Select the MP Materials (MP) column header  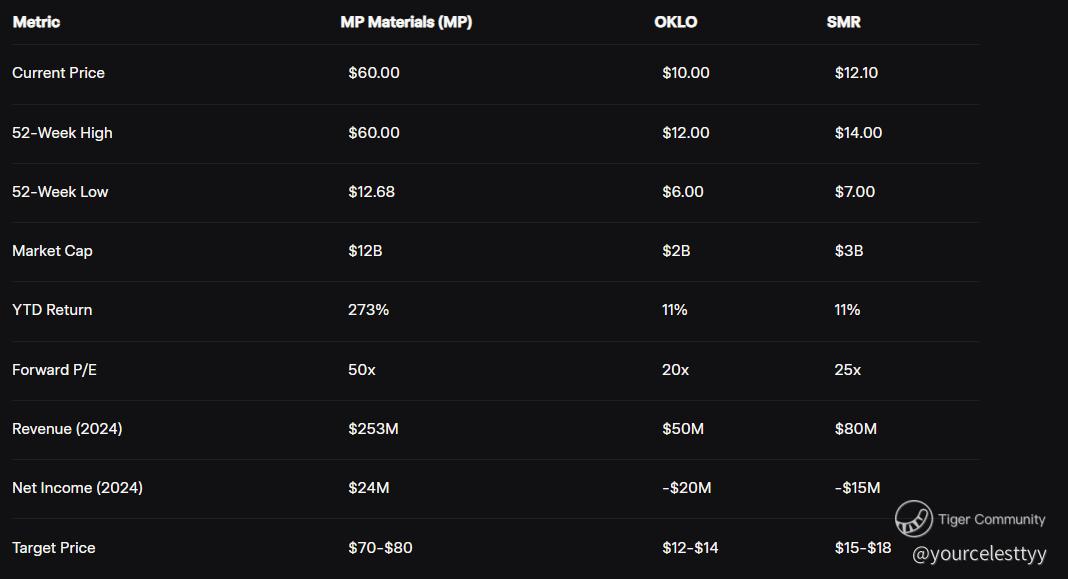pyautogui.click(x=406, y=22)
